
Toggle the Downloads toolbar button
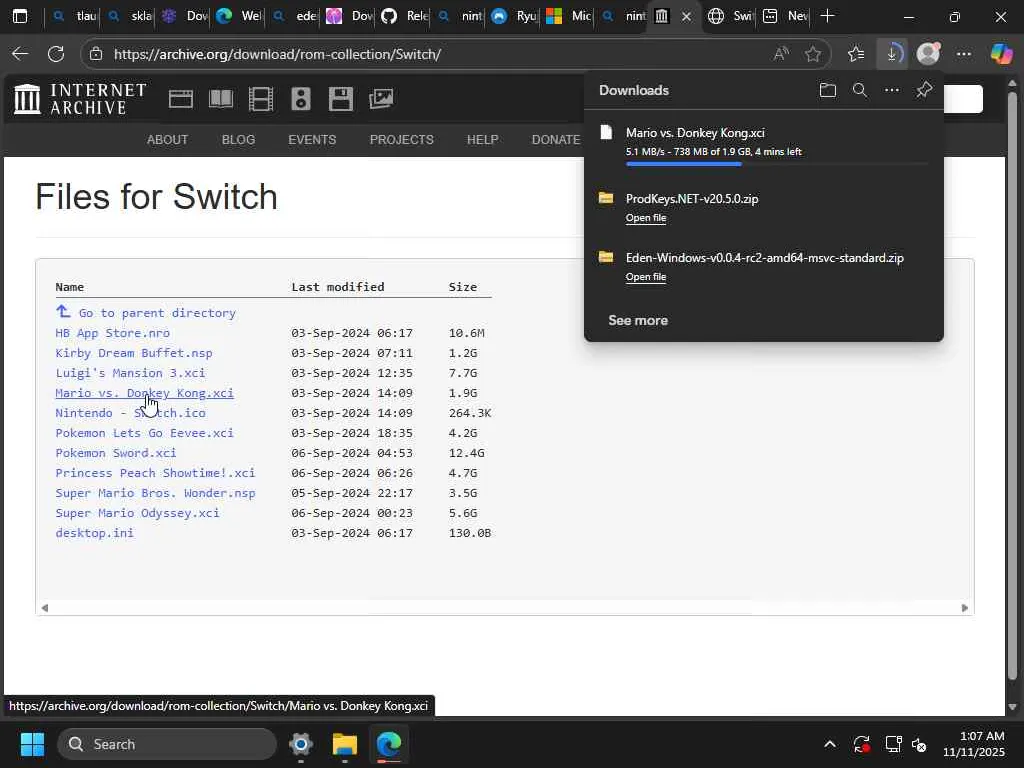pyautogui.click(x=892, y=54)
